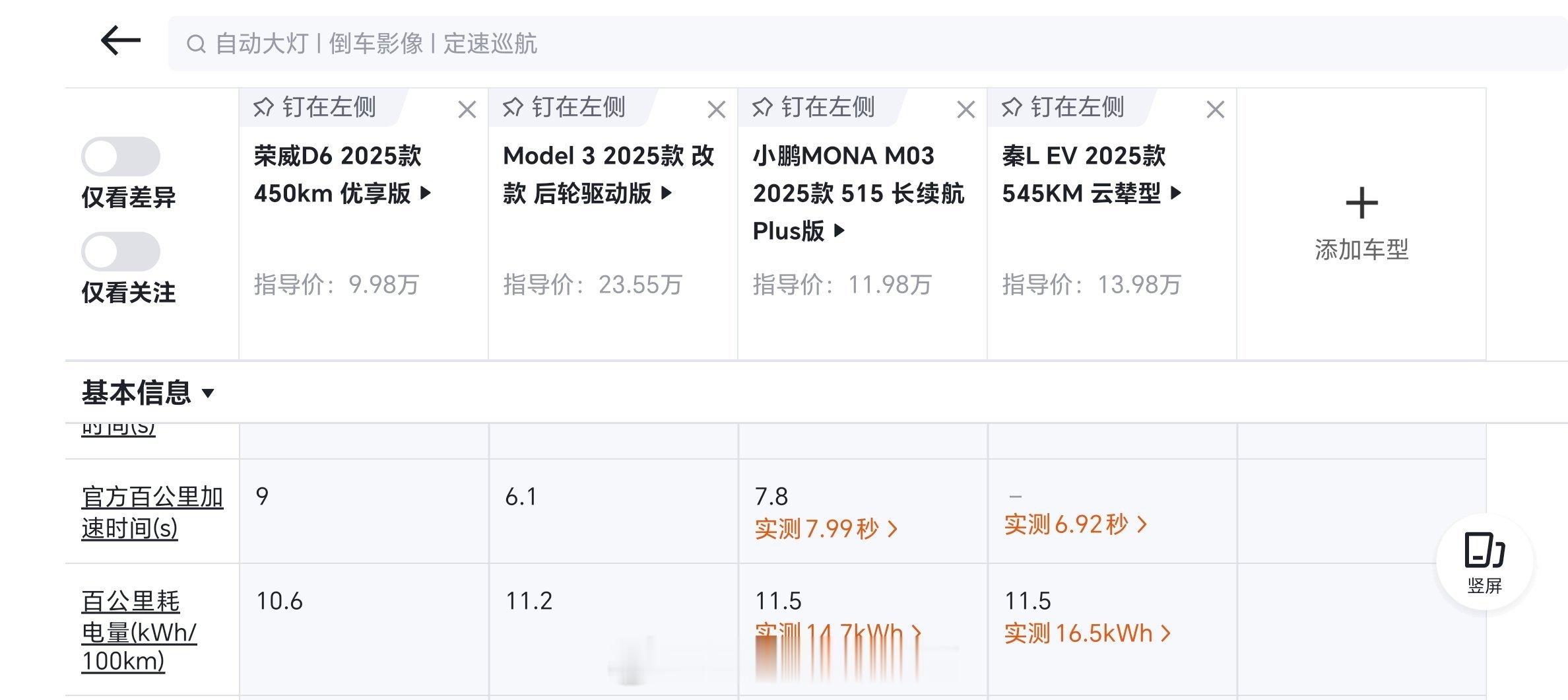Viewport: 1568px width, 700px height.
Task: Click 指导价：11.98万 for 小鹏MONA M03
Action: 842,285
